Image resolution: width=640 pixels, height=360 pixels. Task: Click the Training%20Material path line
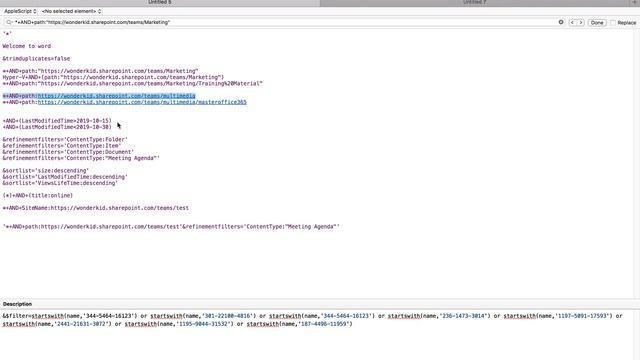coord(132,83)
